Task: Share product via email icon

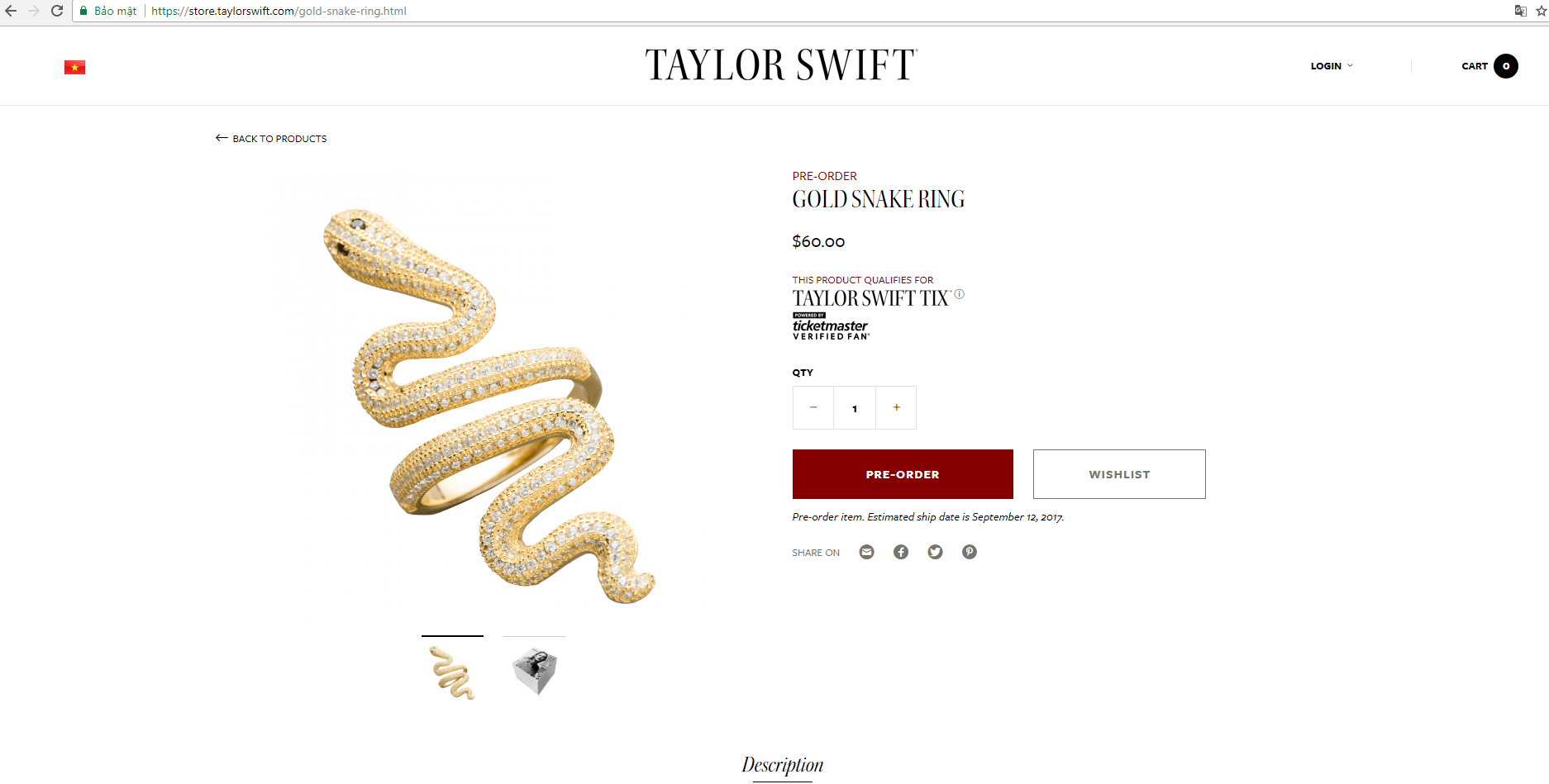Action: [x=866, y=552]
